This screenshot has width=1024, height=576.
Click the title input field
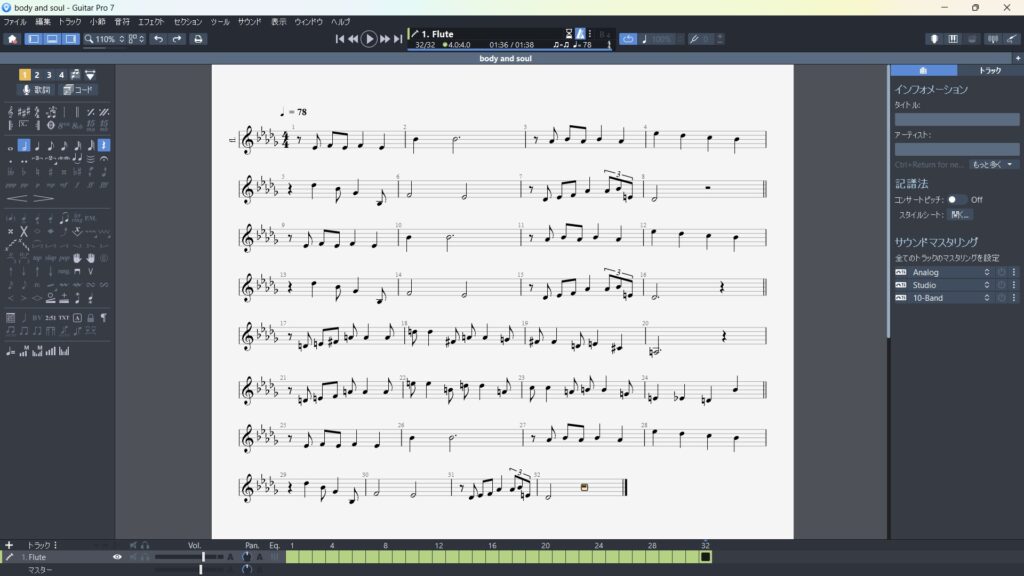click(x=956, y=120)
